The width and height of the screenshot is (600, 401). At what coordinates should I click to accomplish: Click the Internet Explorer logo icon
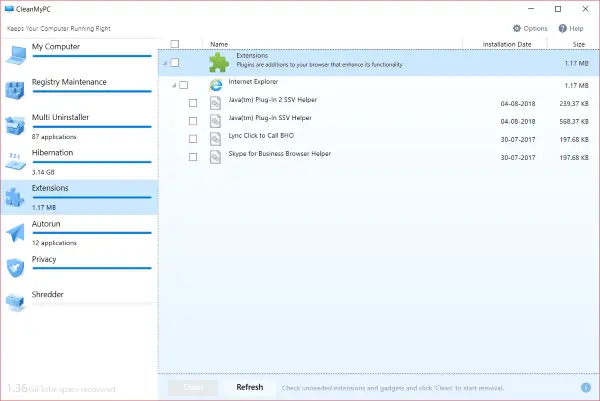pyautogui.click(x=216, y=85)
